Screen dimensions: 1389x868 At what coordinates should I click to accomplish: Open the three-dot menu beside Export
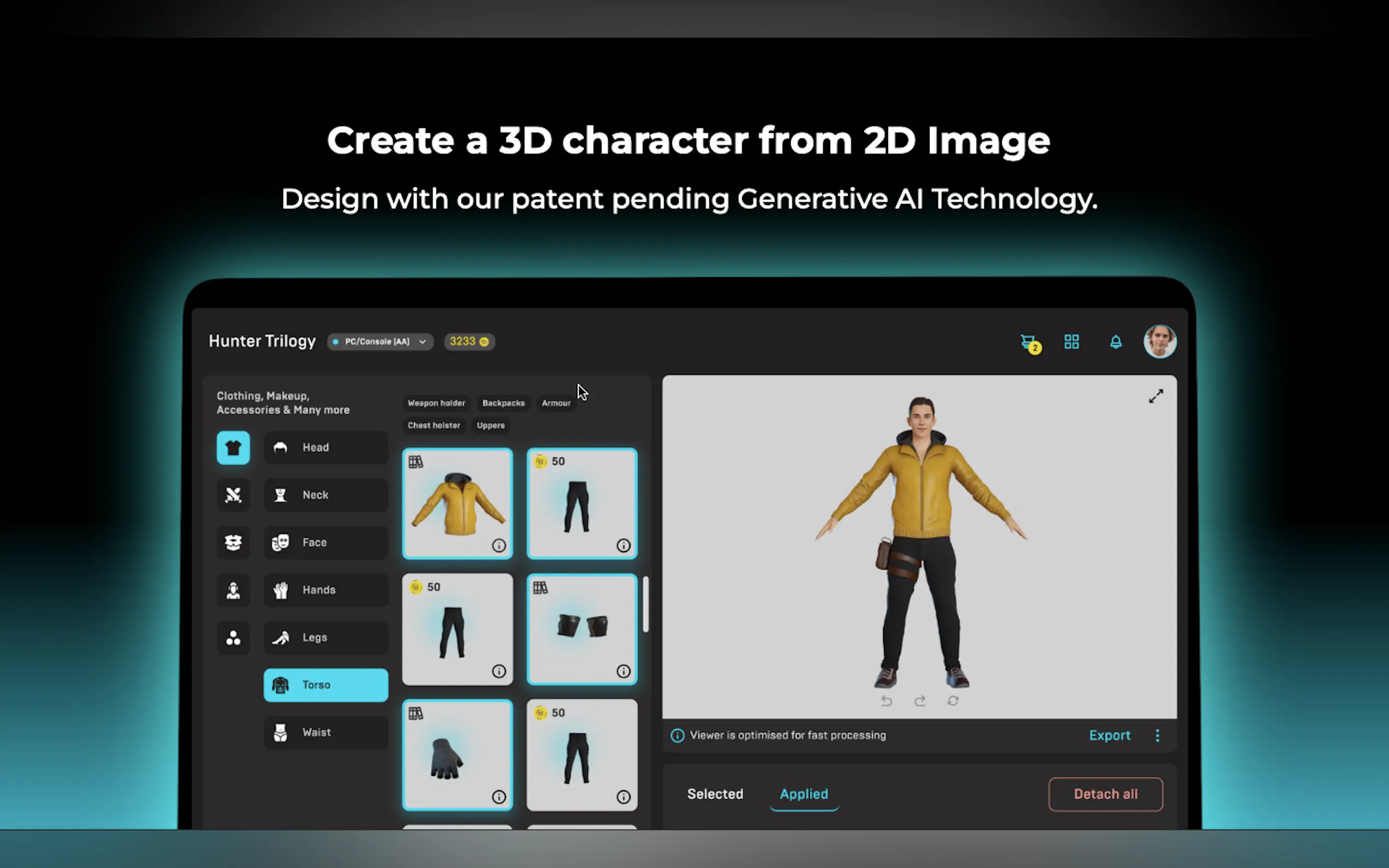click(x=1158, y=735)
